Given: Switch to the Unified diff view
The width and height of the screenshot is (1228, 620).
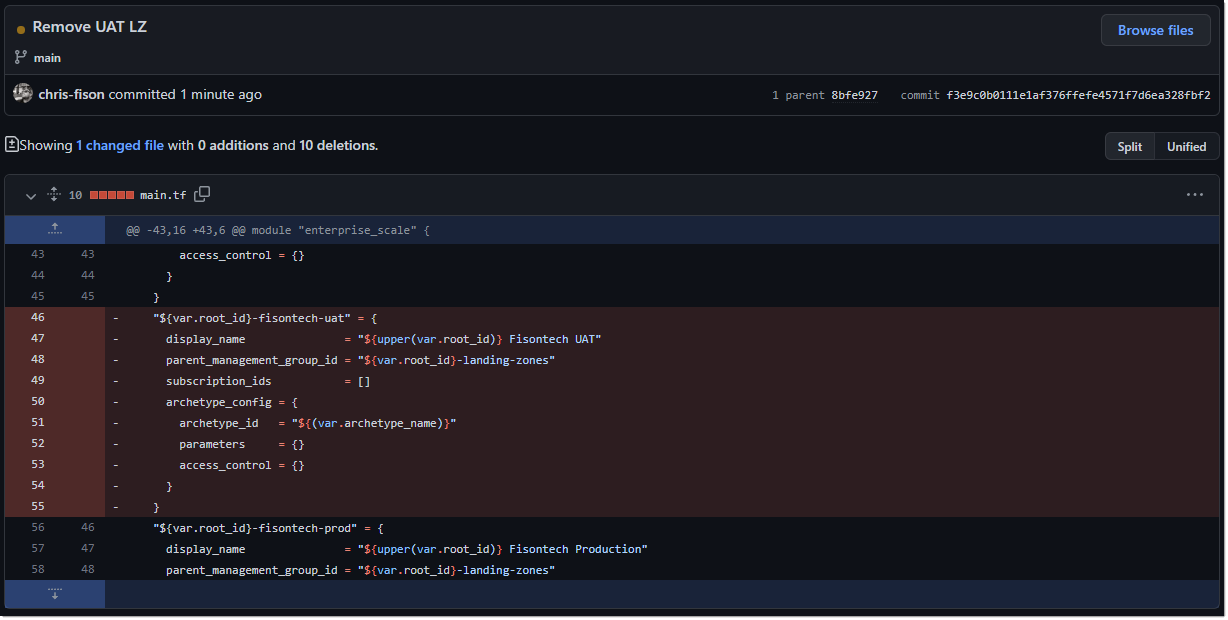Looking at the screenshot, I should click(x=1187, y=146).
